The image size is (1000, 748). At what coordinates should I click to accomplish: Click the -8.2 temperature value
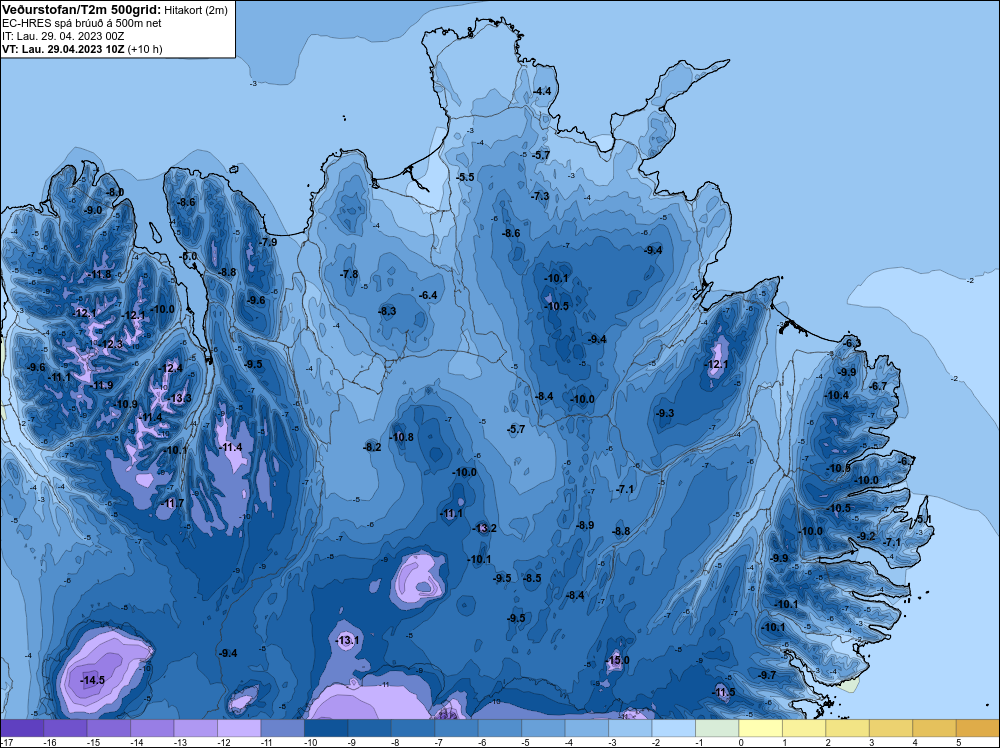pyautogui.click(x=372, y=448)
